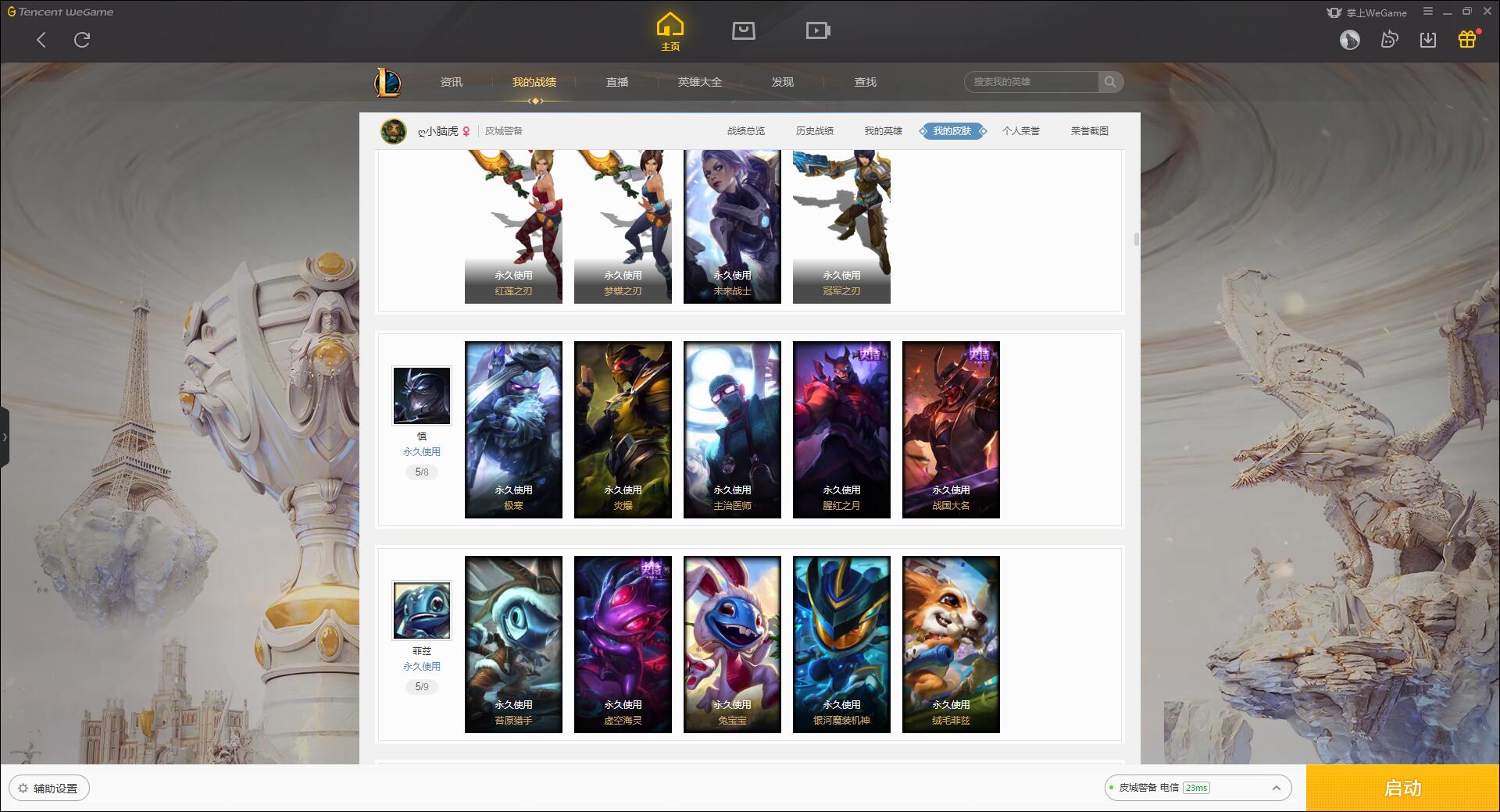This screenshot has width=1500, height=812.
Task: Select the 腥红之月 skin card
Action: (841, 429)
